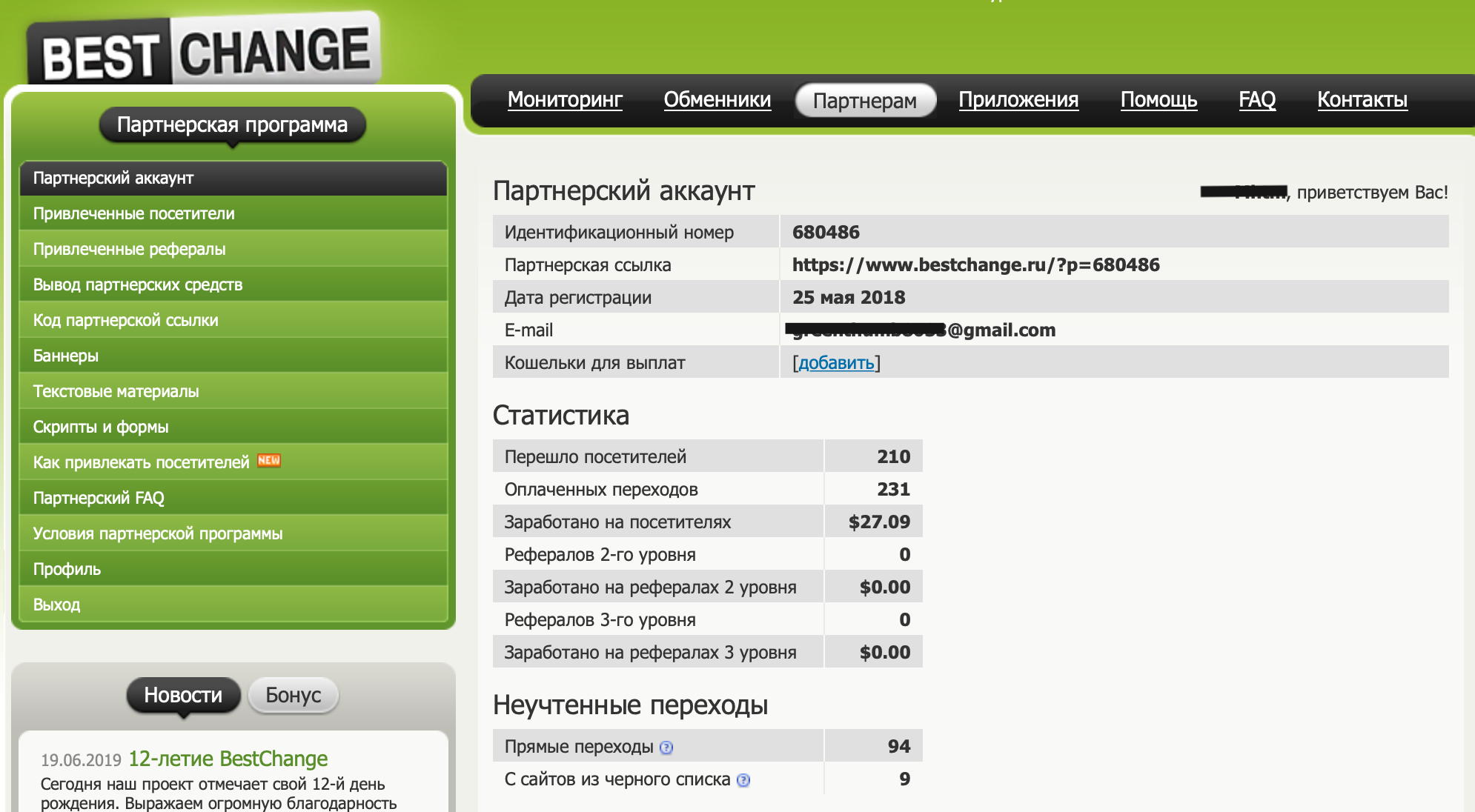Open the Помощь page
Image resolution: width=1475 pixels, height=812 pixels.
(1159, 100)
